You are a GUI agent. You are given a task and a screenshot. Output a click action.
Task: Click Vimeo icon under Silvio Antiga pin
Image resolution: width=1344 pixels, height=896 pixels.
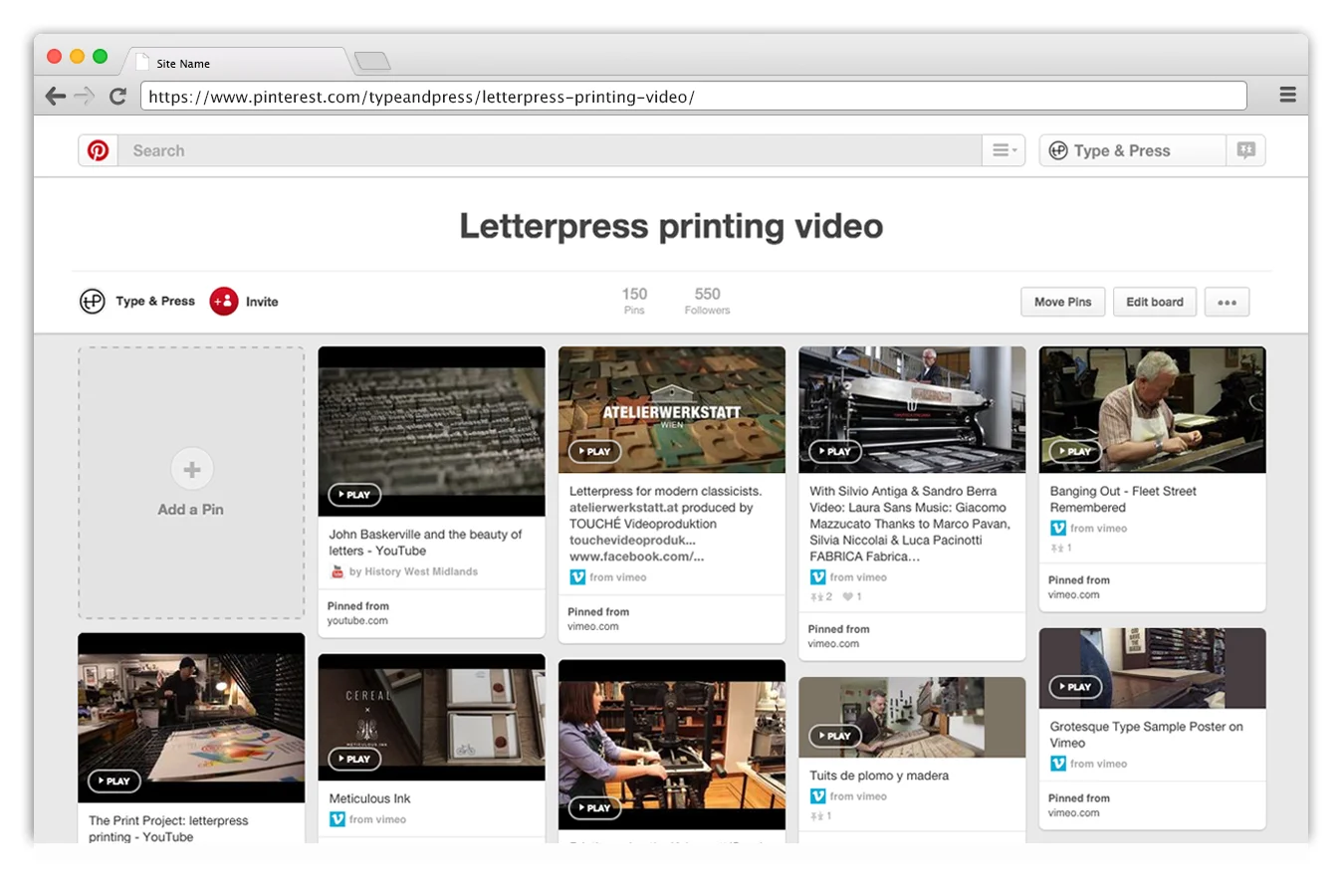click(817, 577)
